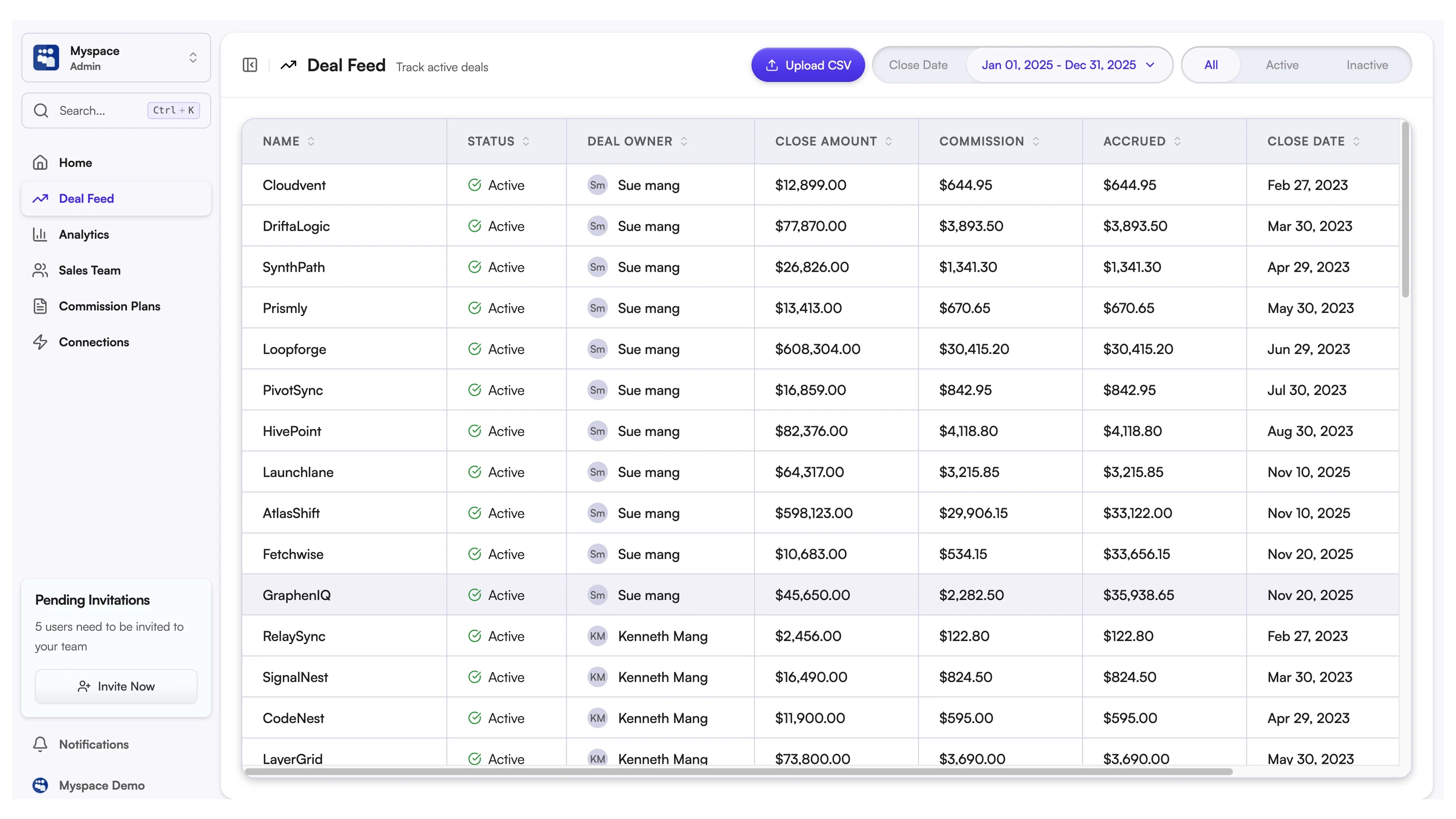
Task: Open Analytics bar chart icon
Action: click(40, 234)
